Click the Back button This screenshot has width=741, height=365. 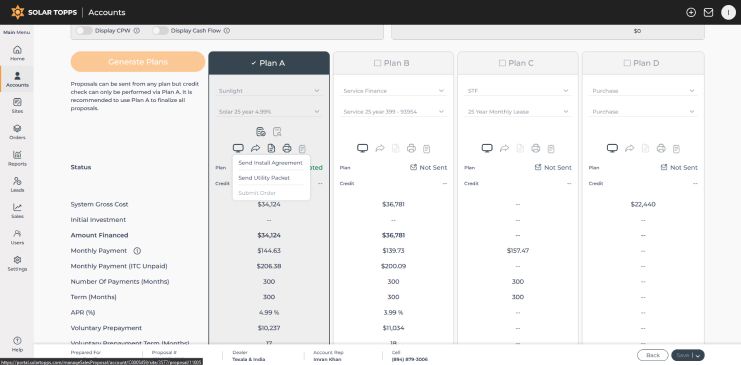(653, 355)
